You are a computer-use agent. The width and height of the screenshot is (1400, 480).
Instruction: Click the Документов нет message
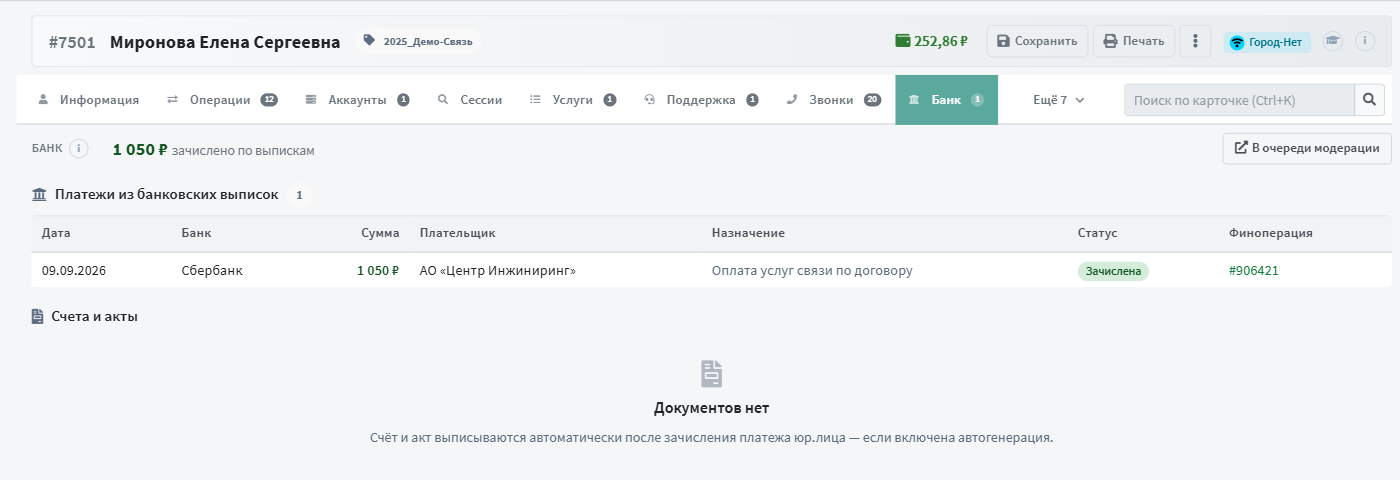point(711,408)
